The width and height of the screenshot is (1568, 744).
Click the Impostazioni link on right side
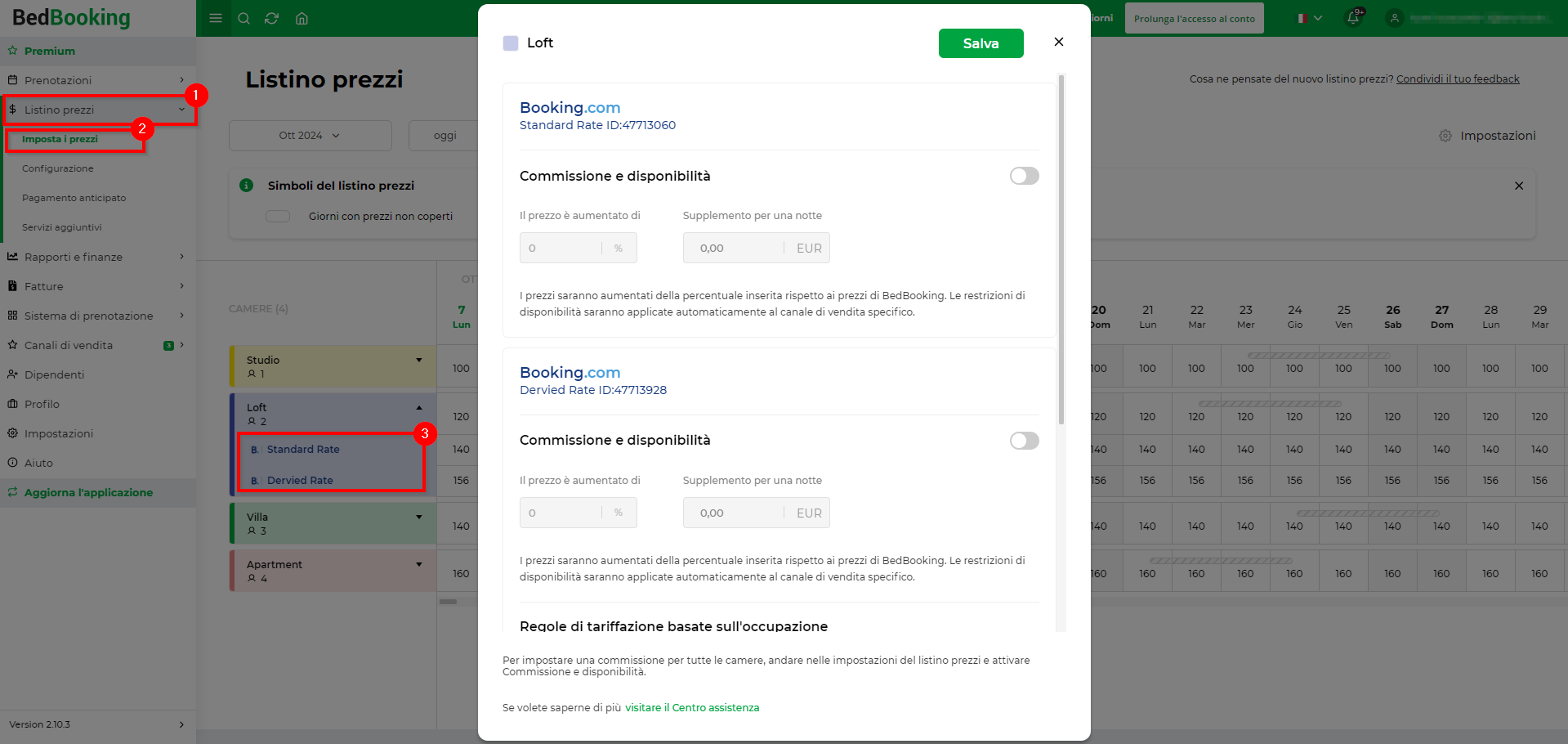tap(1498, 136)
